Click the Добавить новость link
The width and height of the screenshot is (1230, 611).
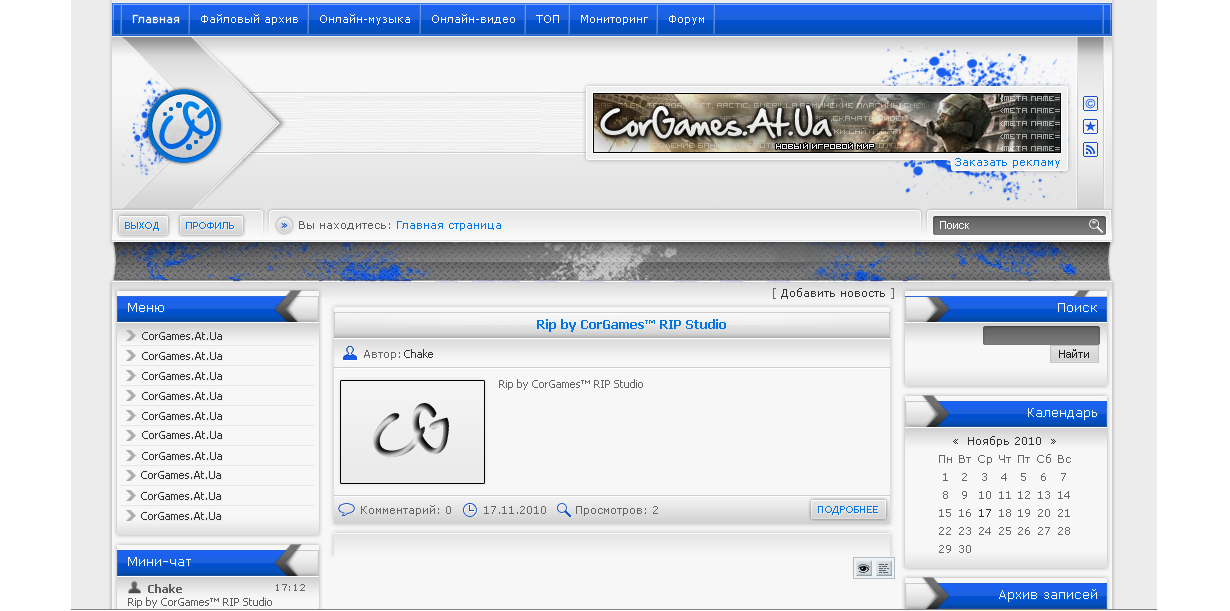tap(833, 293)
